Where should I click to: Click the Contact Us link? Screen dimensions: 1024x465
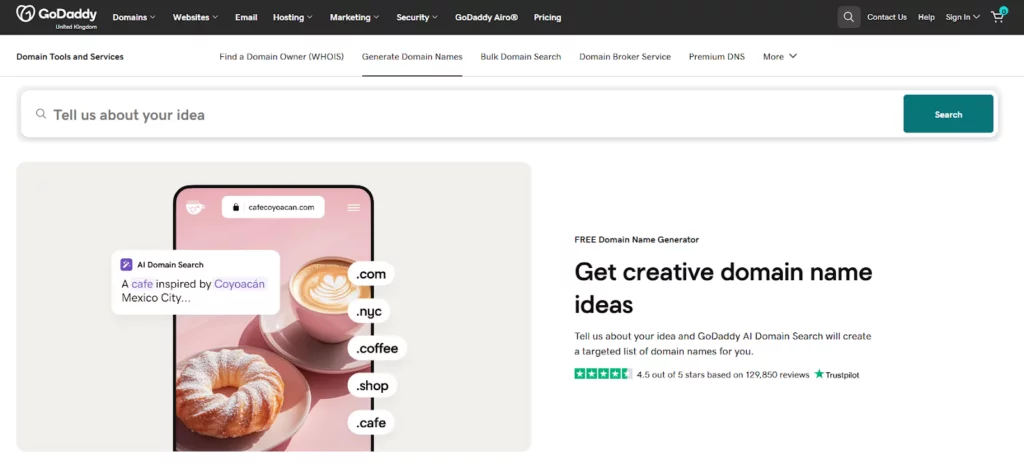pos(886,17)
